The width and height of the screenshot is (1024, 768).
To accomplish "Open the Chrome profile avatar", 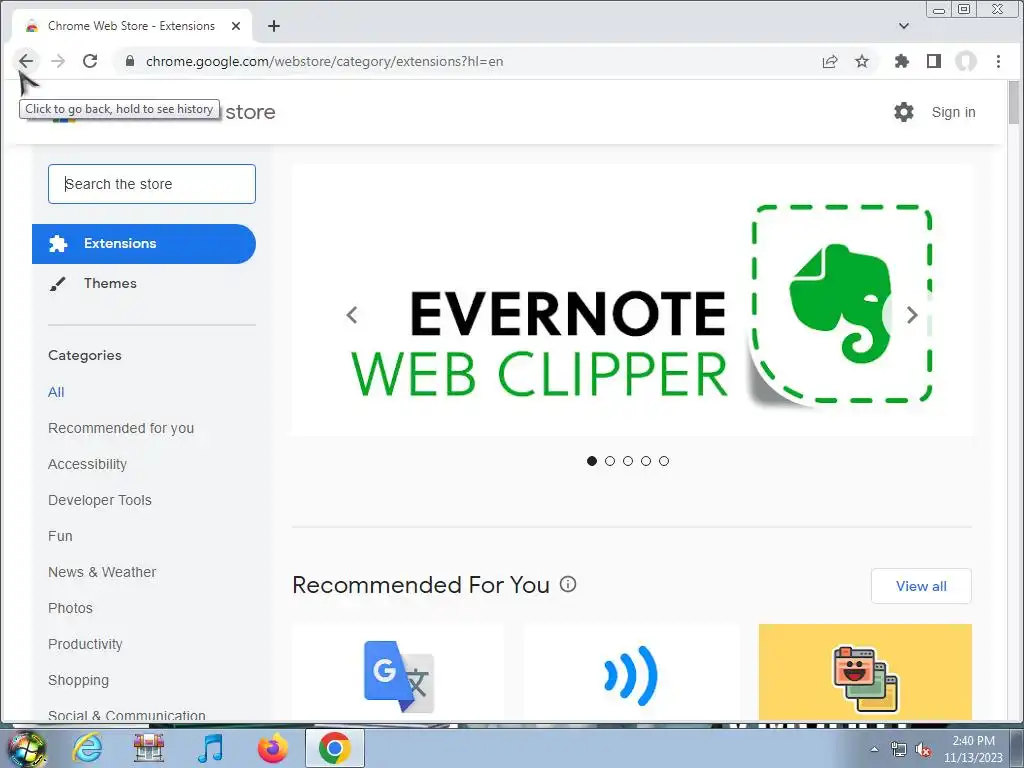I will point(966,61).
